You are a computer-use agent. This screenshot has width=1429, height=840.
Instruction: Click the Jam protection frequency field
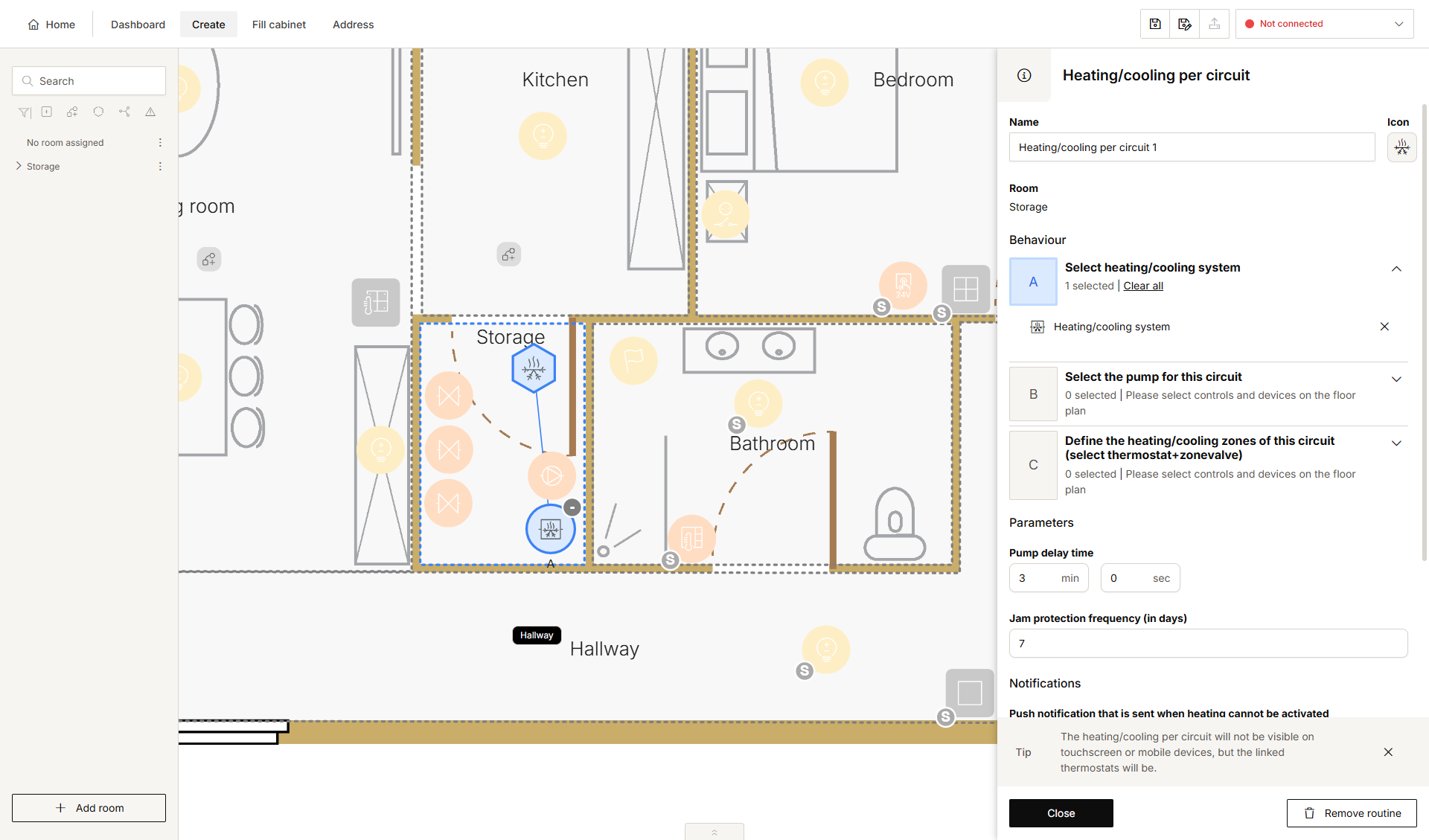[1208, 644]
